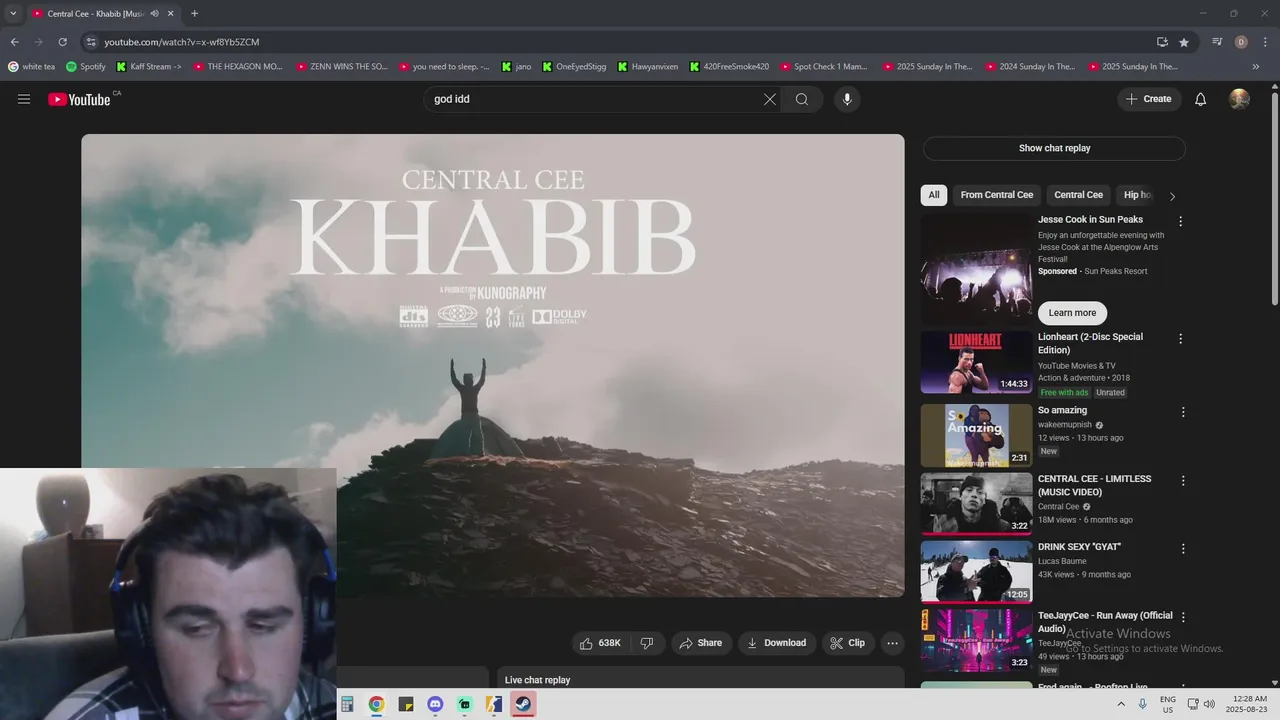Open options for TeeJayyCee - Run Away

click(1183, 617)
